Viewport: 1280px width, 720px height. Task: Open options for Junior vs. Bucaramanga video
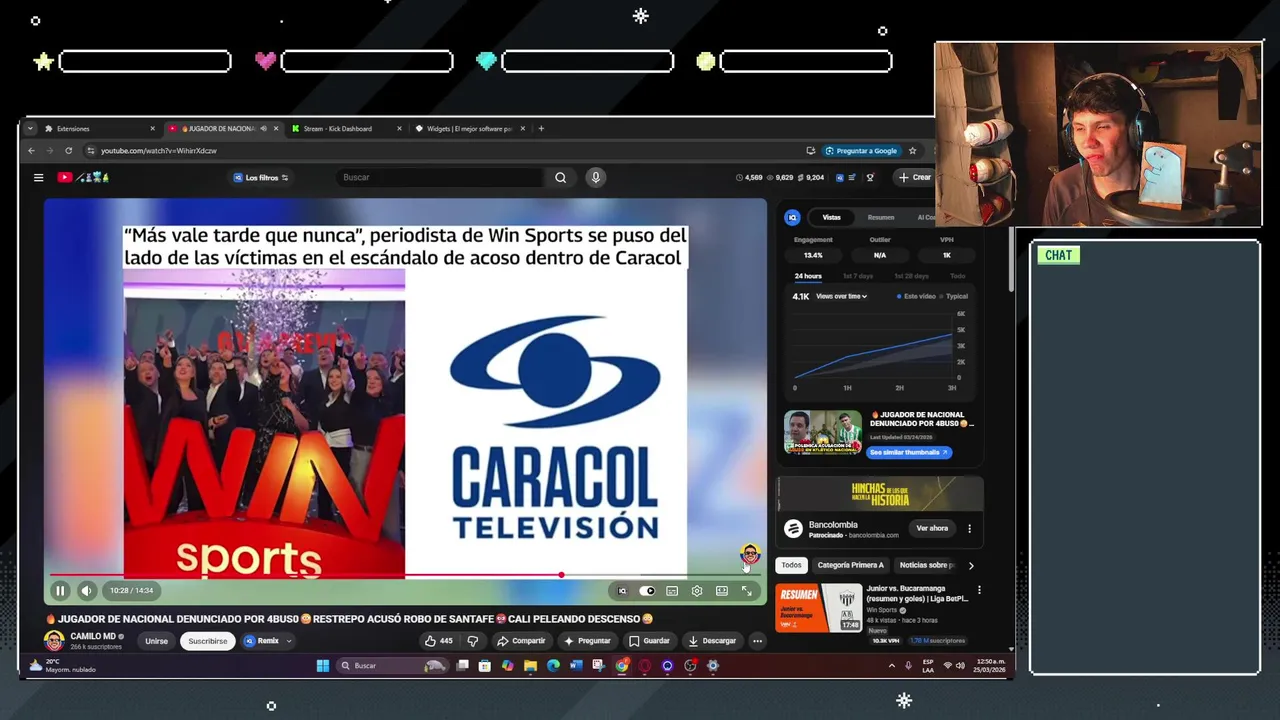[979, 590]
